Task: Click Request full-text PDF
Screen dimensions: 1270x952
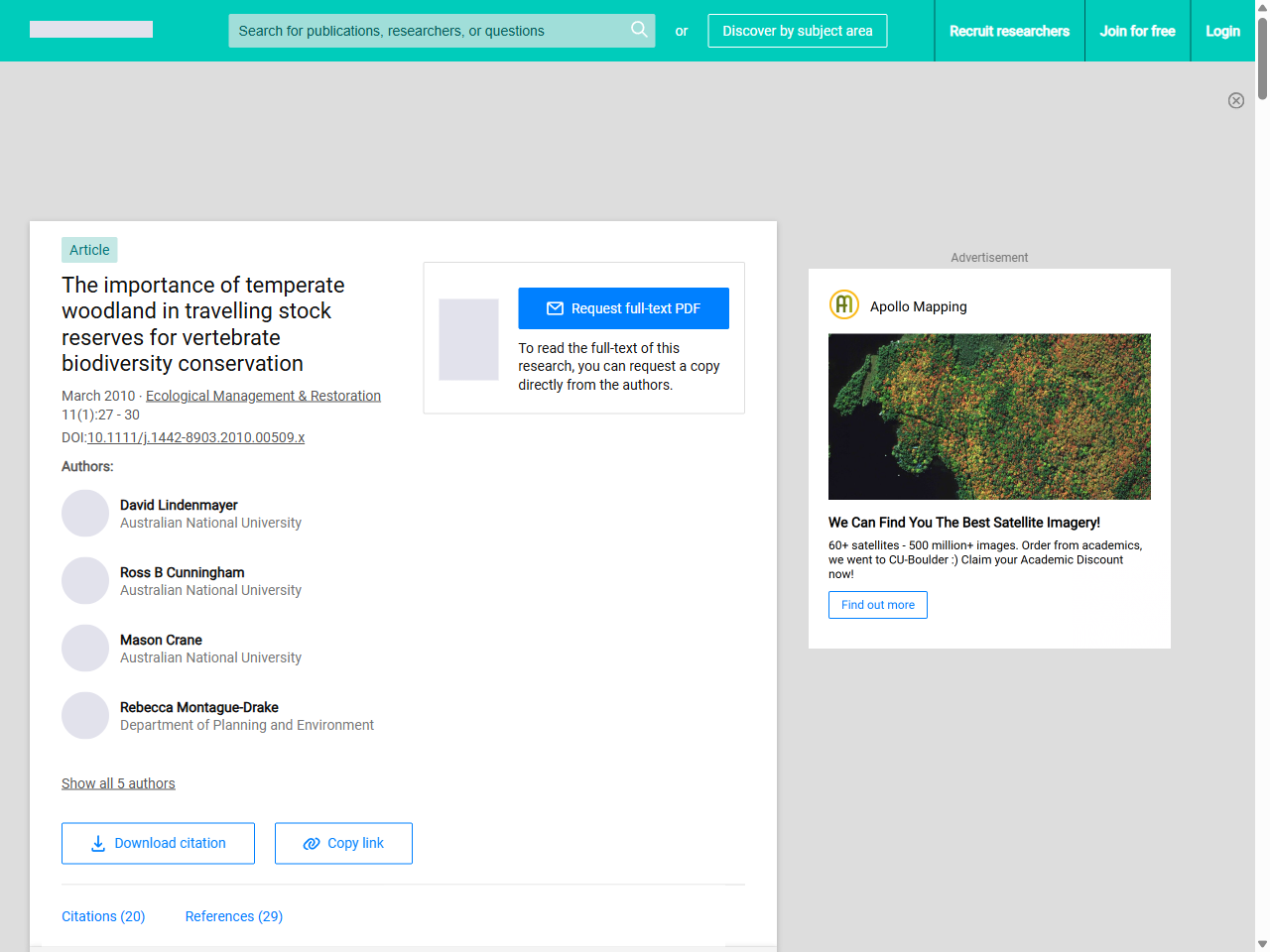Action: point(623,308)
